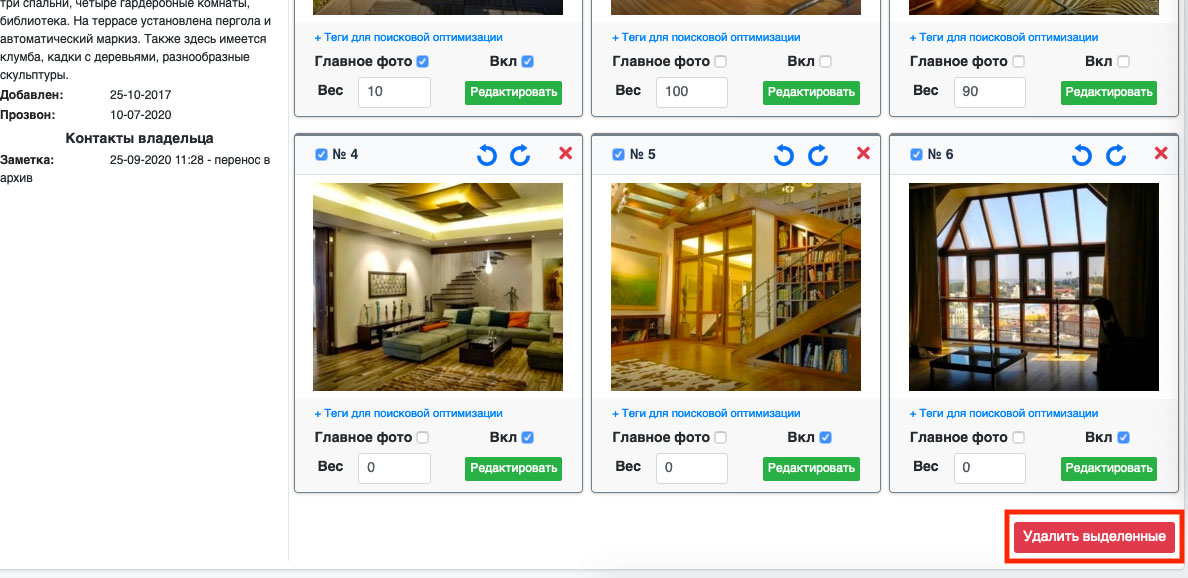Screen dimensions: 1188x578
Task: Click Вес input field of photo №6
Action: [x=990, y=468]
